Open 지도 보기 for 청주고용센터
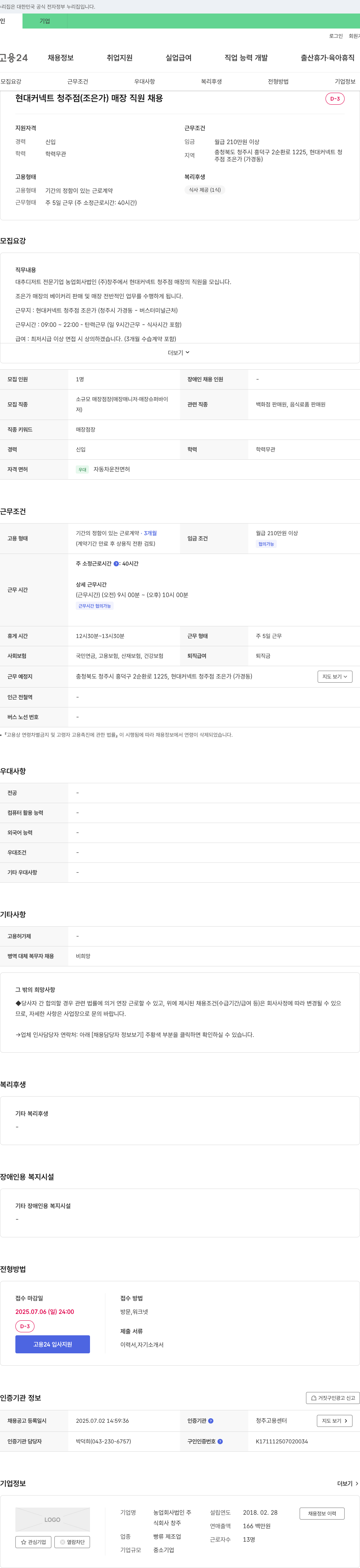 (334, 1421)
